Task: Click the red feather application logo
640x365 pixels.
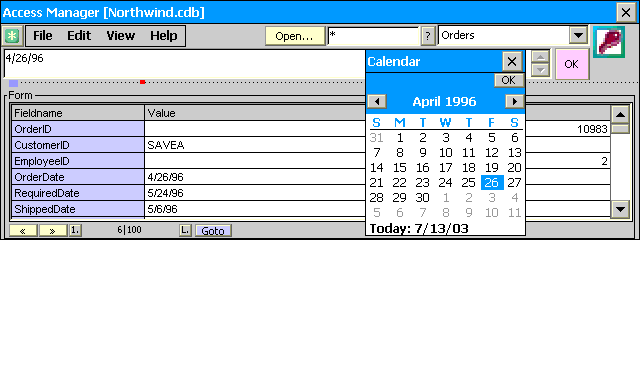Action: [x=609, y=42]
